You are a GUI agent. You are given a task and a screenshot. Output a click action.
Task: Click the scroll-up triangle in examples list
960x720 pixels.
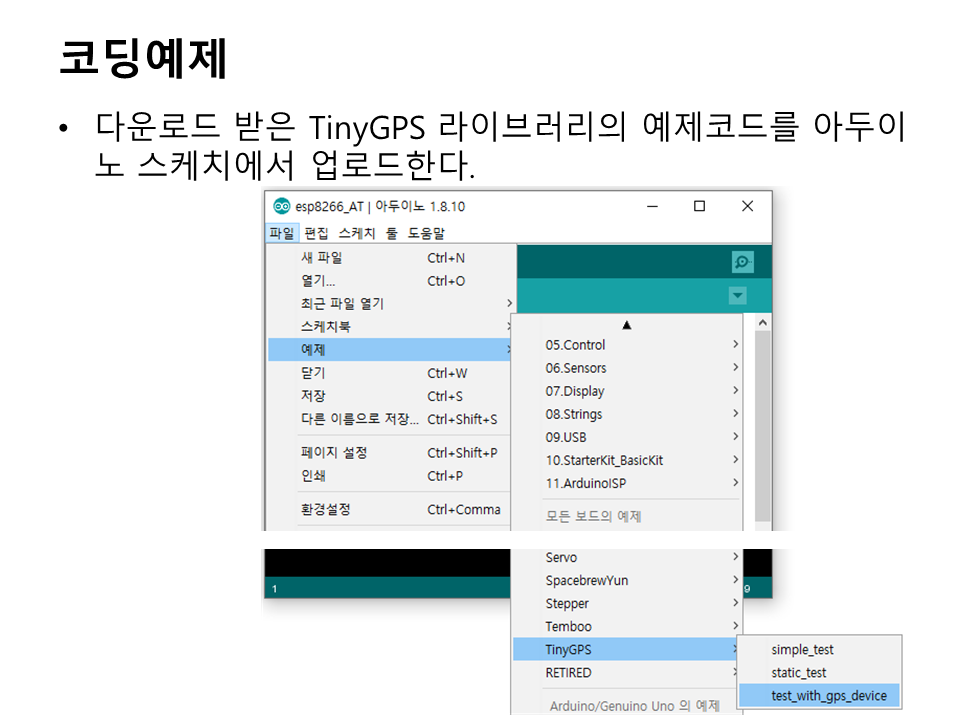pyautogui.click(x=626, y=325)
